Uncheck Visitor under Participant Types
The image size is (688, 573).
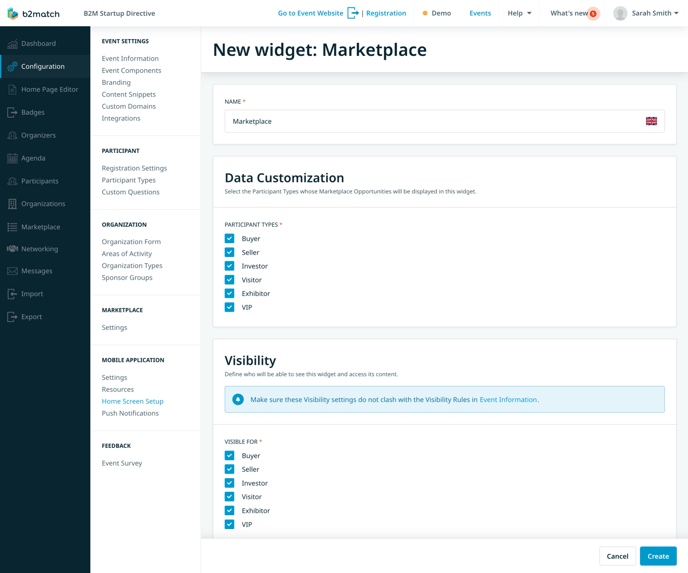(x=229, y=279)
